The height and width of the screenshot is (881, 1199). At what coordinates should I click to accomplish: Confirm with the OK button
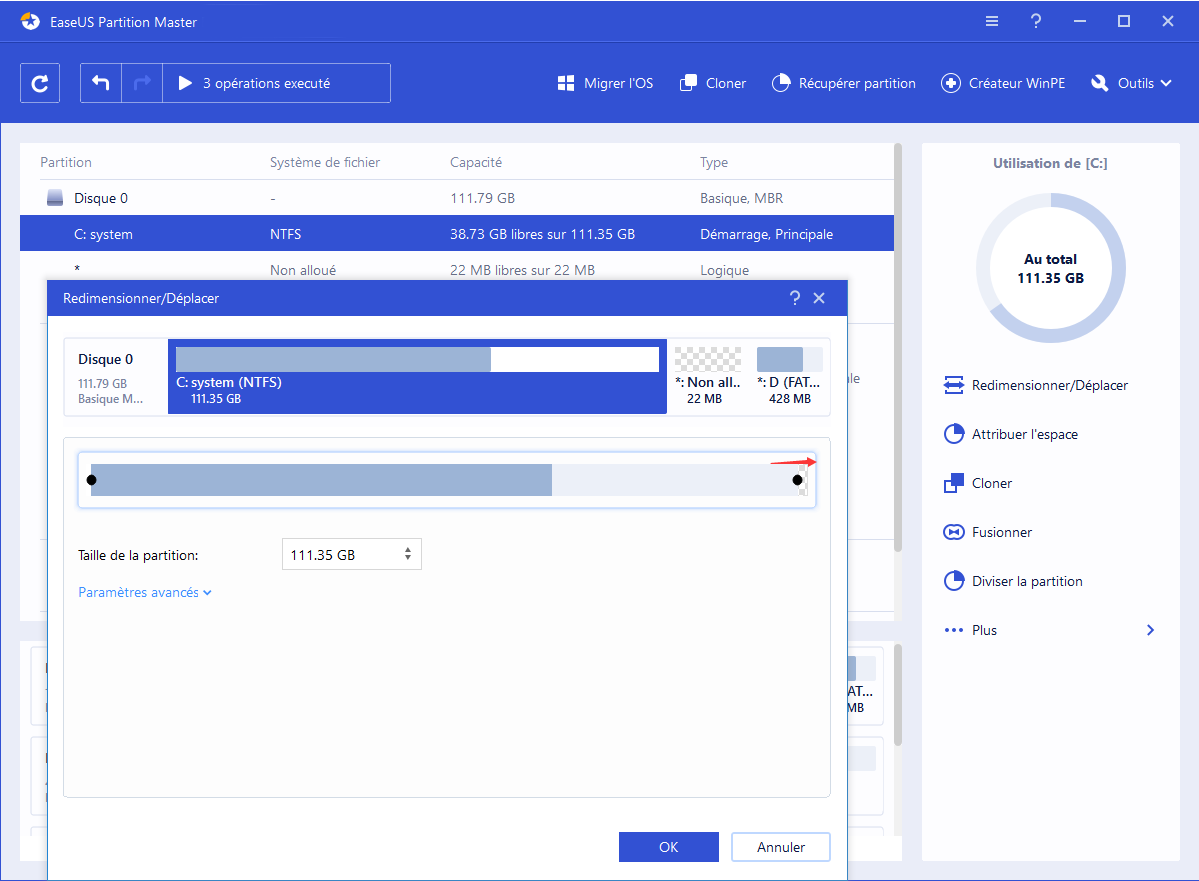point(668,847)
